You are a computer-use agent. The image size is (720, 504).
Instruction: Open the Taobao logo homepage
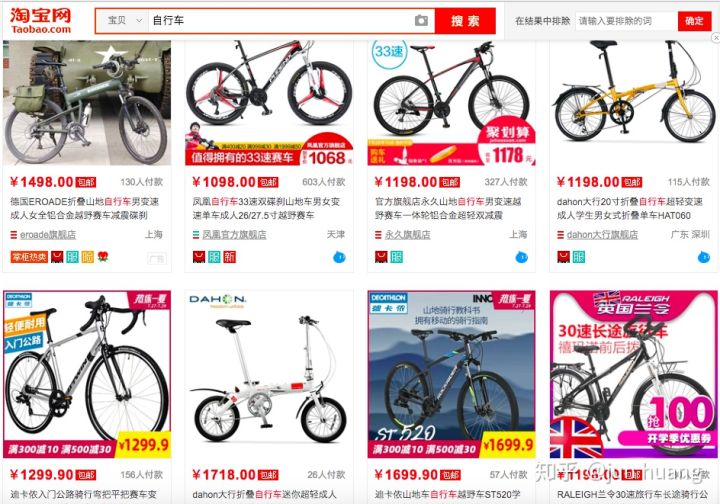point(41,21)
